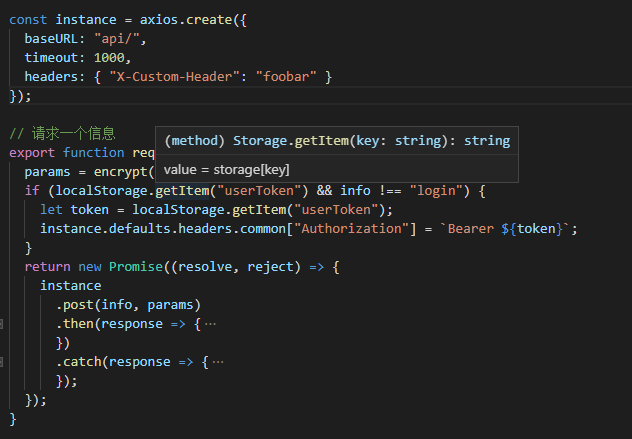Click the '.post' method call
Screen dimensions: 632x439
pyautogui.click(x=74, y=305)
